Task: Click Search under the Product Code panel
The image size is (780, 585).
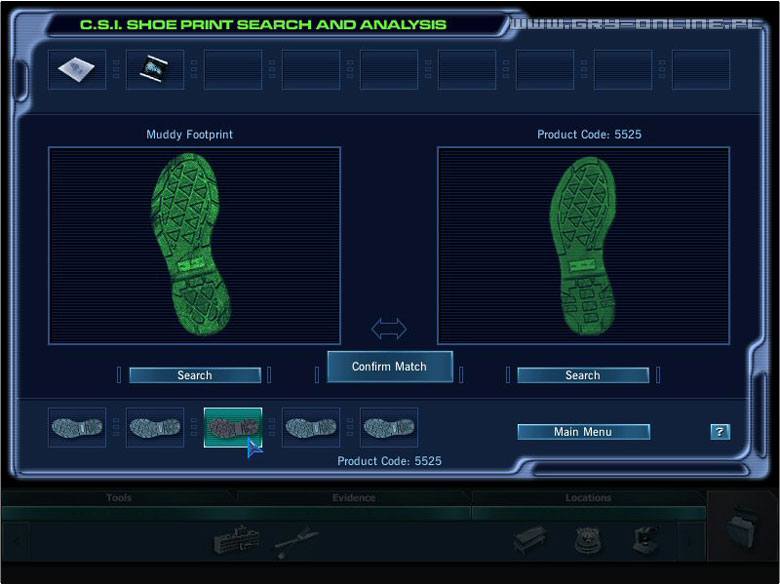Action: tap(583, 375)
